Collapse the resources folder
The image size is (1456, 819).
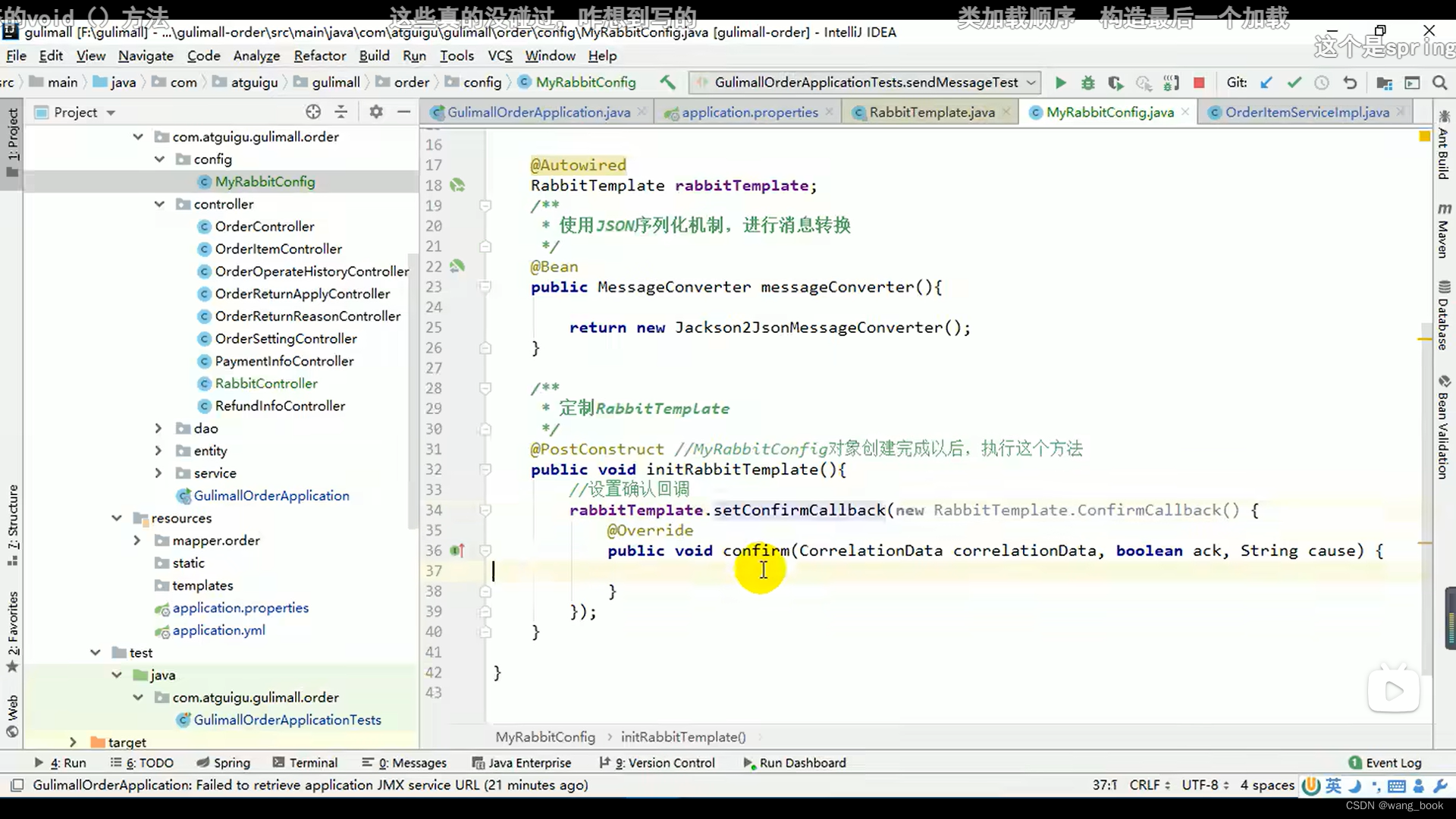tap(116, 518)
